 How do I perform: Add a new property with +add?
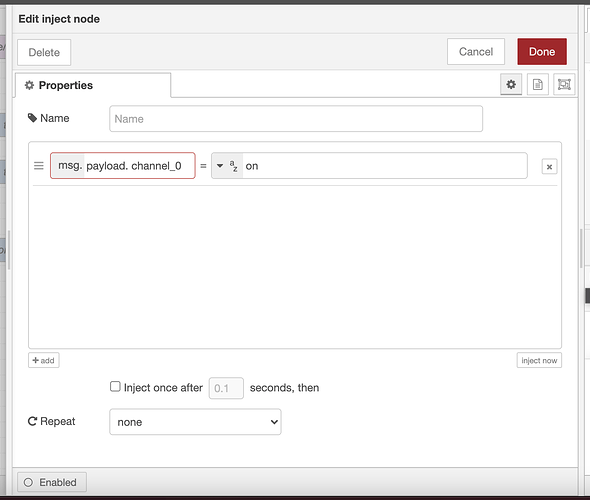tap(44, 360)
